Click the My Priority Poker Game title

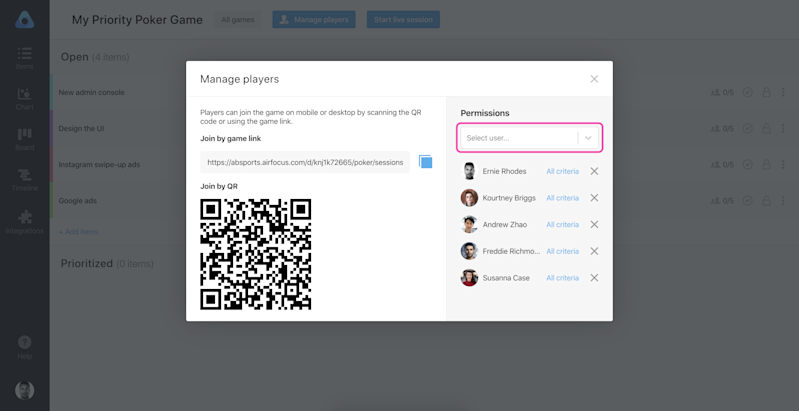coord(137,20)
